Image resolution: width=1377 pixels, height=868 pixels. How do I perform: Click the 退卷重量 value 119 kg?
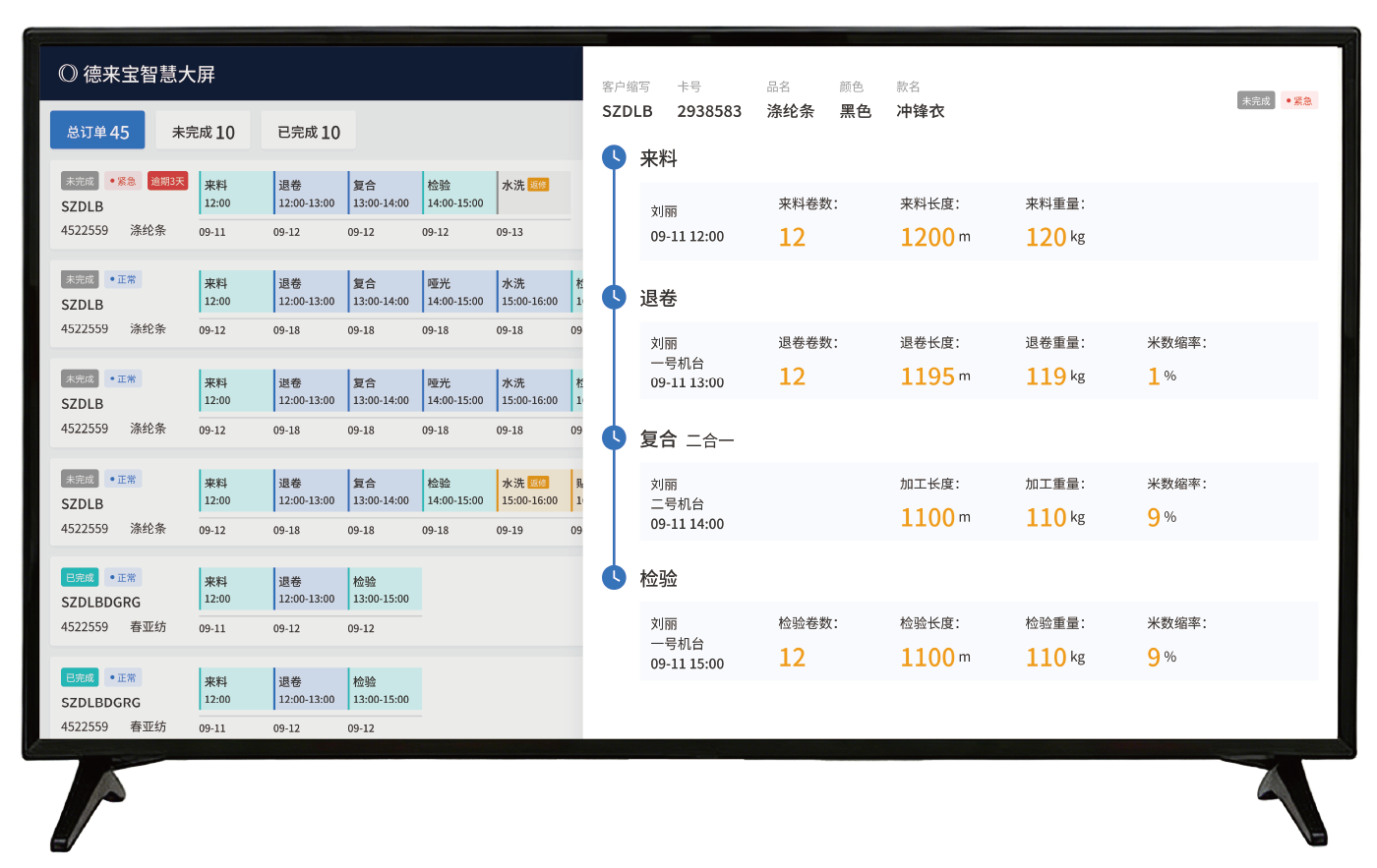pyautogui.click(x=1054, y=376)
